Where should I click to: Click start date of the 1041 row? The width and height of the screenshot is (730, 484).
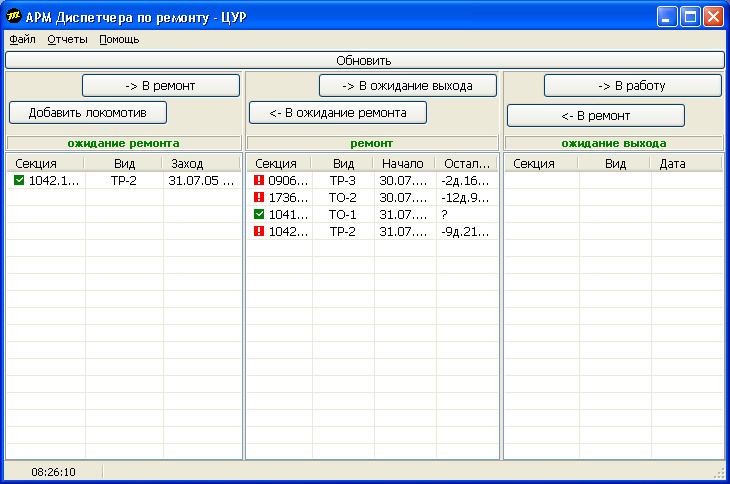coord(403,215)
